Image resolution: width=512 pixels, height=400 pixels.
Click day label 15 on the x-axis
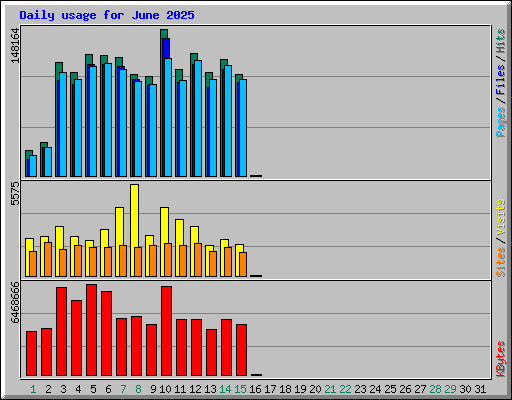pos(240,389)
